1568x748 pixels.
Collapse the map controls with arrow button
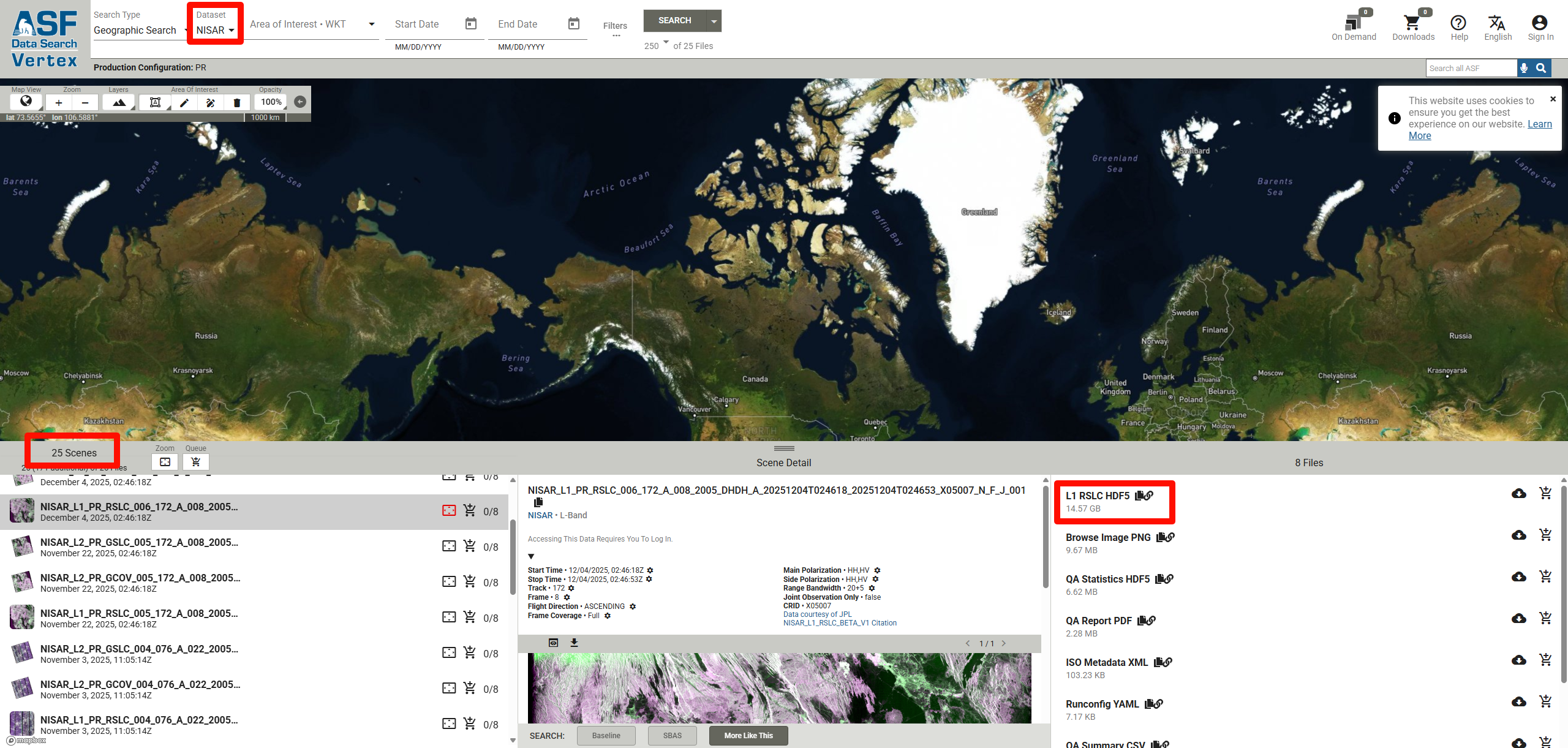[x=300, y=102]
